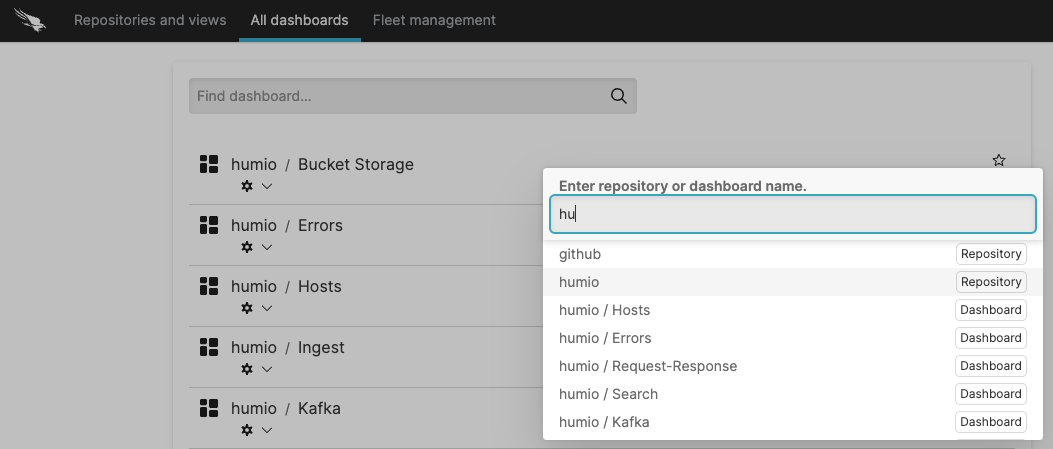Image resolution: width=1053 pixels, height=449 pixels.
Task: Select github repository from results
Action: pos(580,254)
